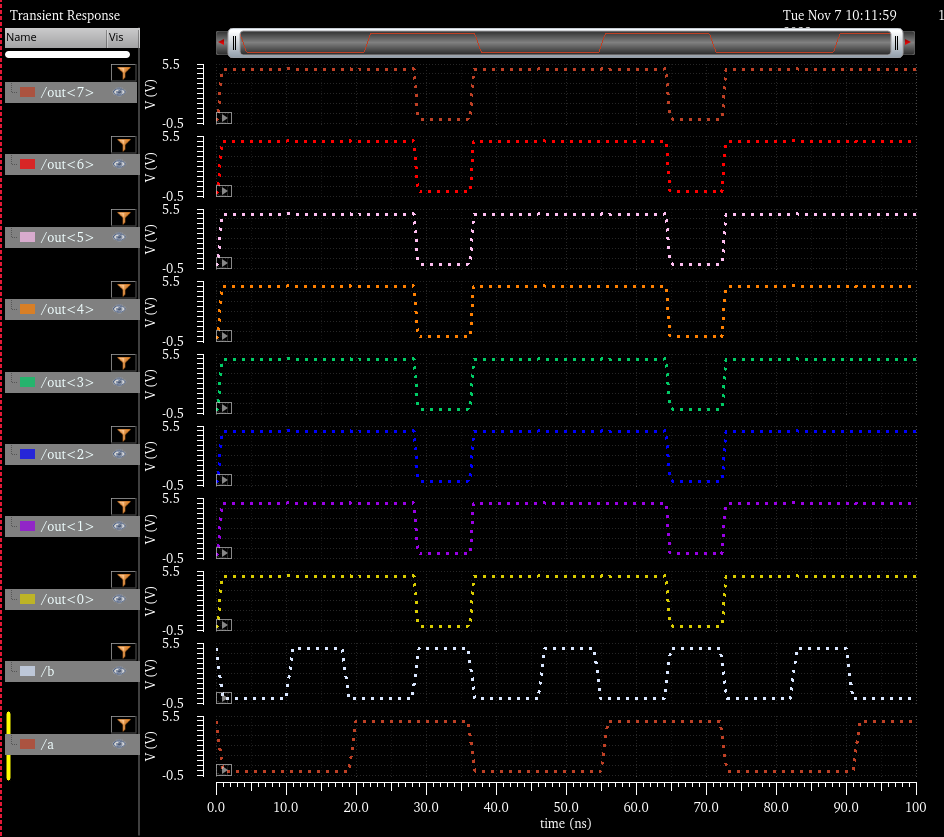Click the arrow marker in the /out<0> plot
This screenshot has width=944, height=837.
[224, 625]
